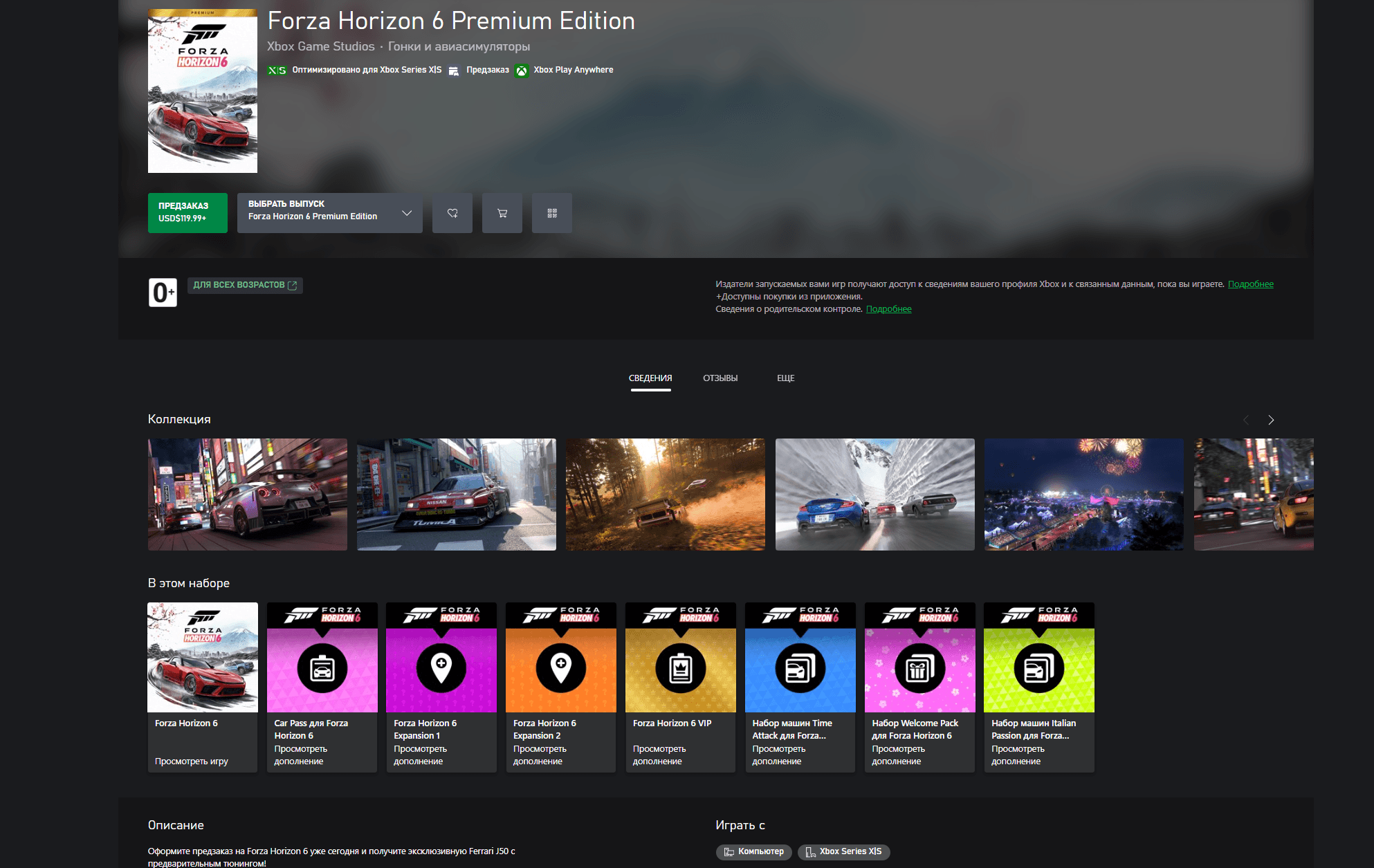Open the QR code share button
This screenshot has width=1374, height=868.
tap(552, 213)
